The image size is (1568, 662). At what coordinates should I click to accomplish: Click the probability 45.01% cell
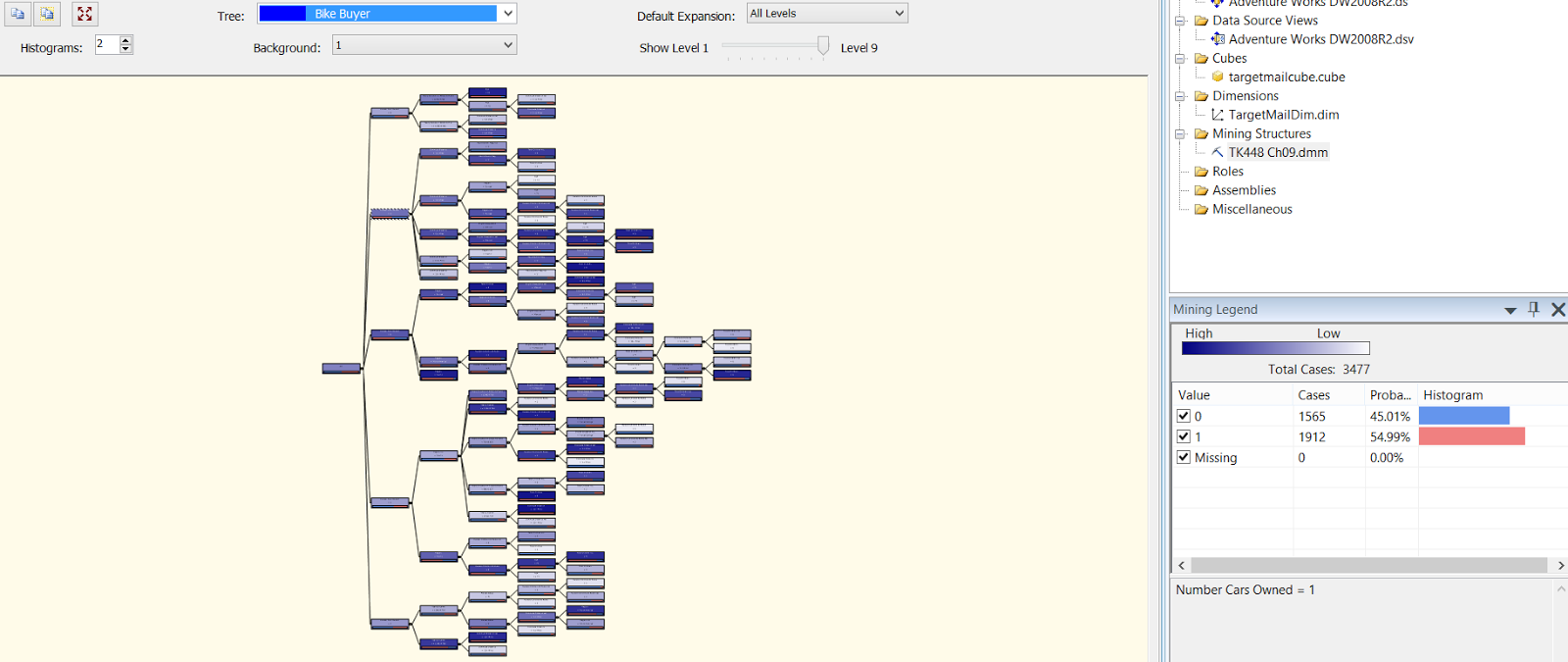click(1390, 416)
